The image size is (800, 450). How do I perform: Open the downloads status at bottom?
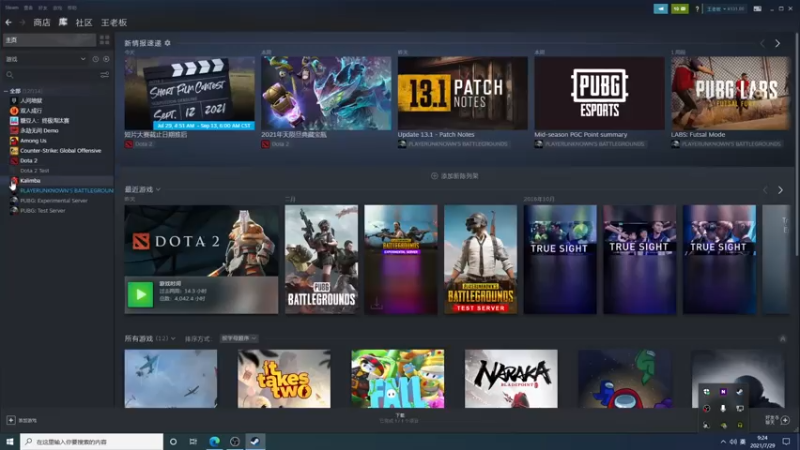pos(400,418)
